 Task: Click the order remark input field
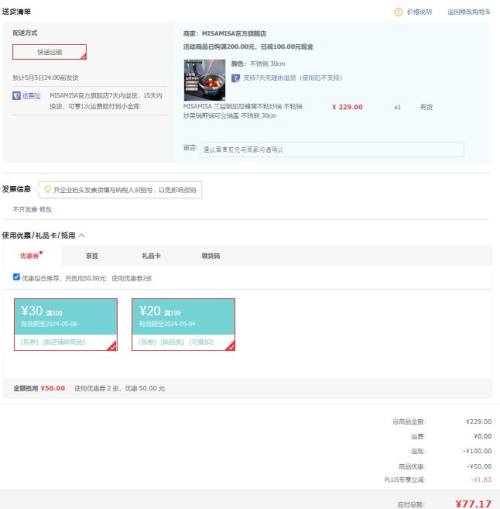pos(332,150)
